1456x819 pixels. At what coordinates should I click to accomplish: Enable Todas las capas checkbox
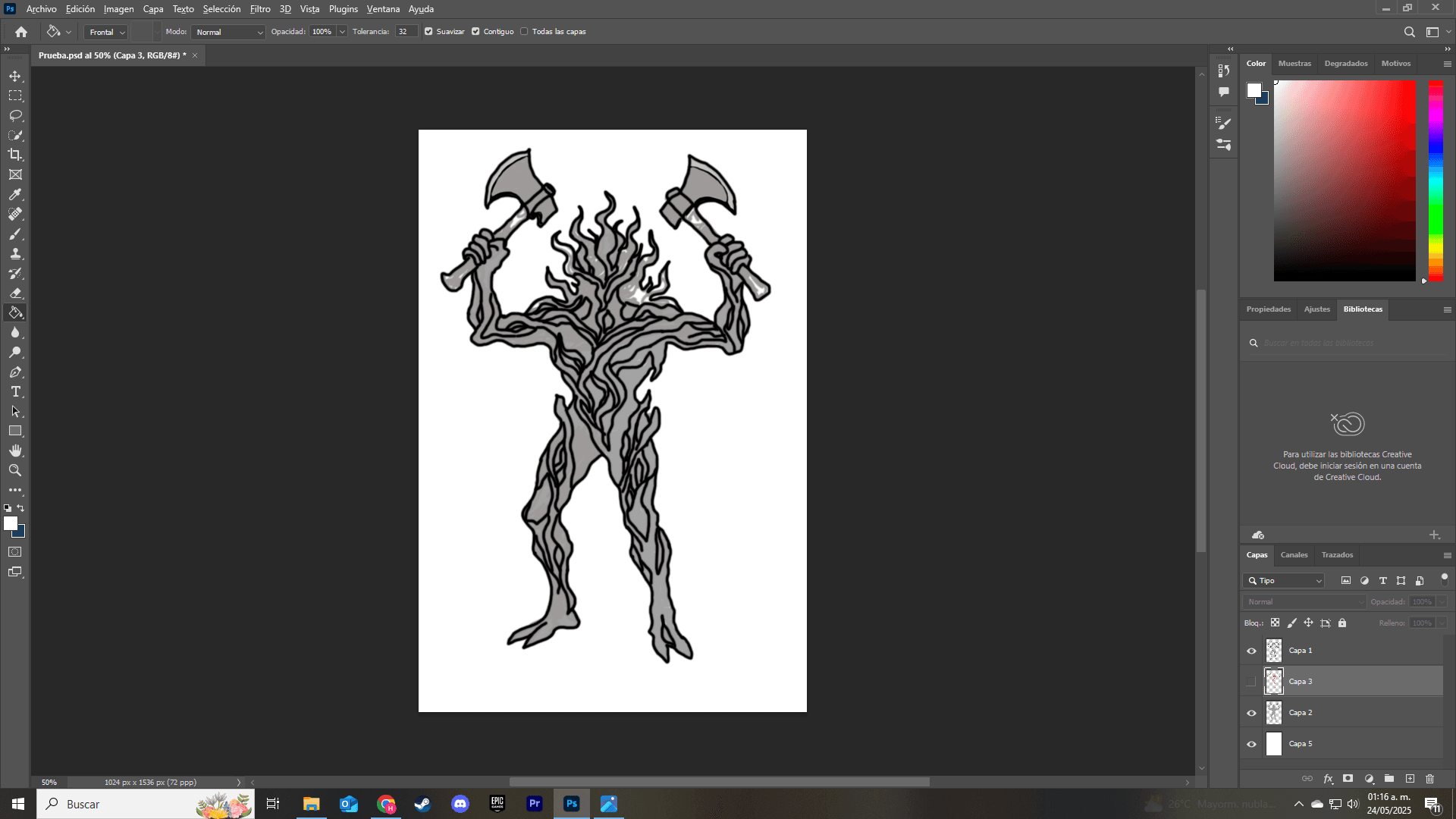(x=524, y=32)
